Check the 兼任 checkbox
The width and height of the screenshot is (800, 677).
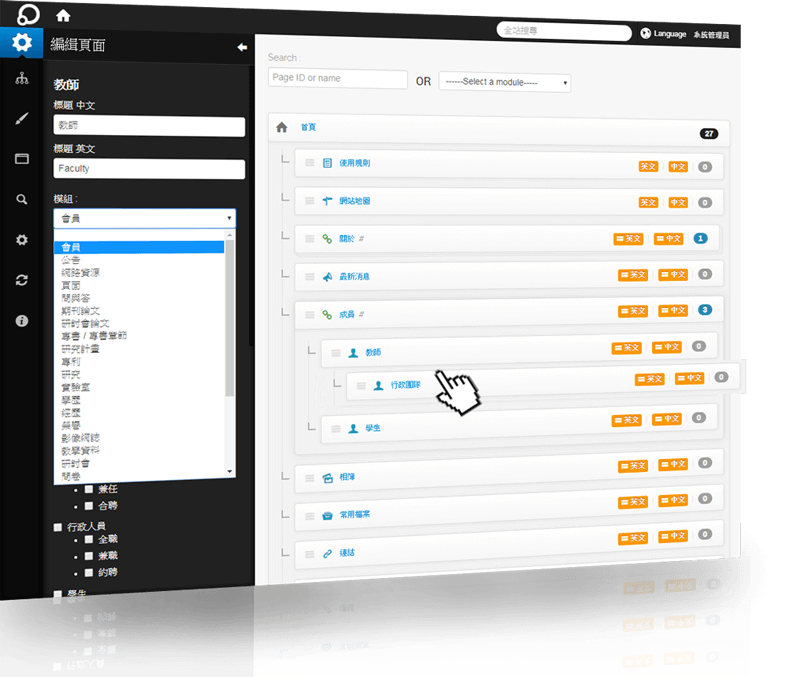(x=90, y=489)
